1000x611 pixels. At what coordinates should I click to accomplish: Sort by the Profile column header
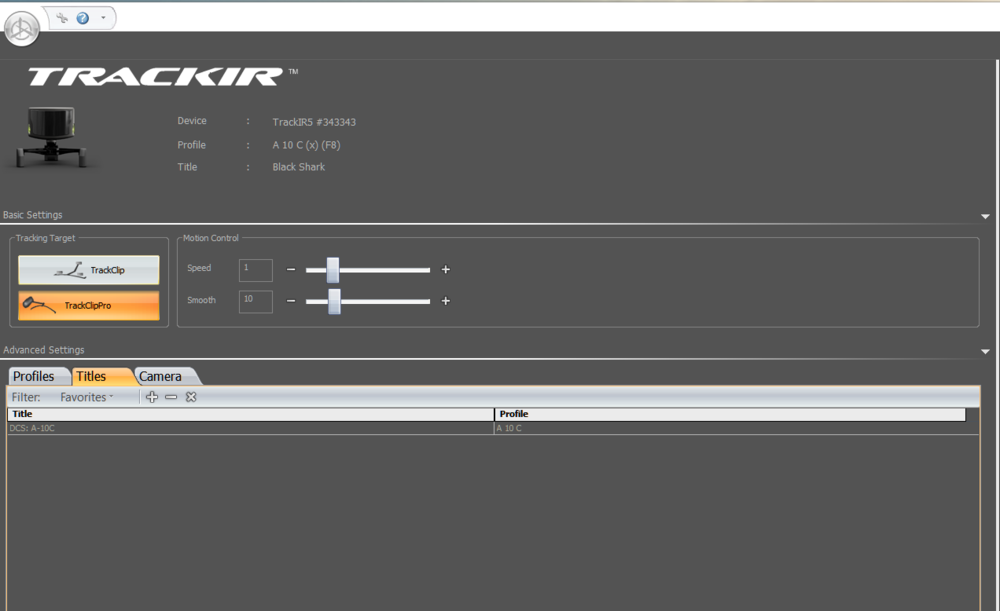tap(730, 414)
